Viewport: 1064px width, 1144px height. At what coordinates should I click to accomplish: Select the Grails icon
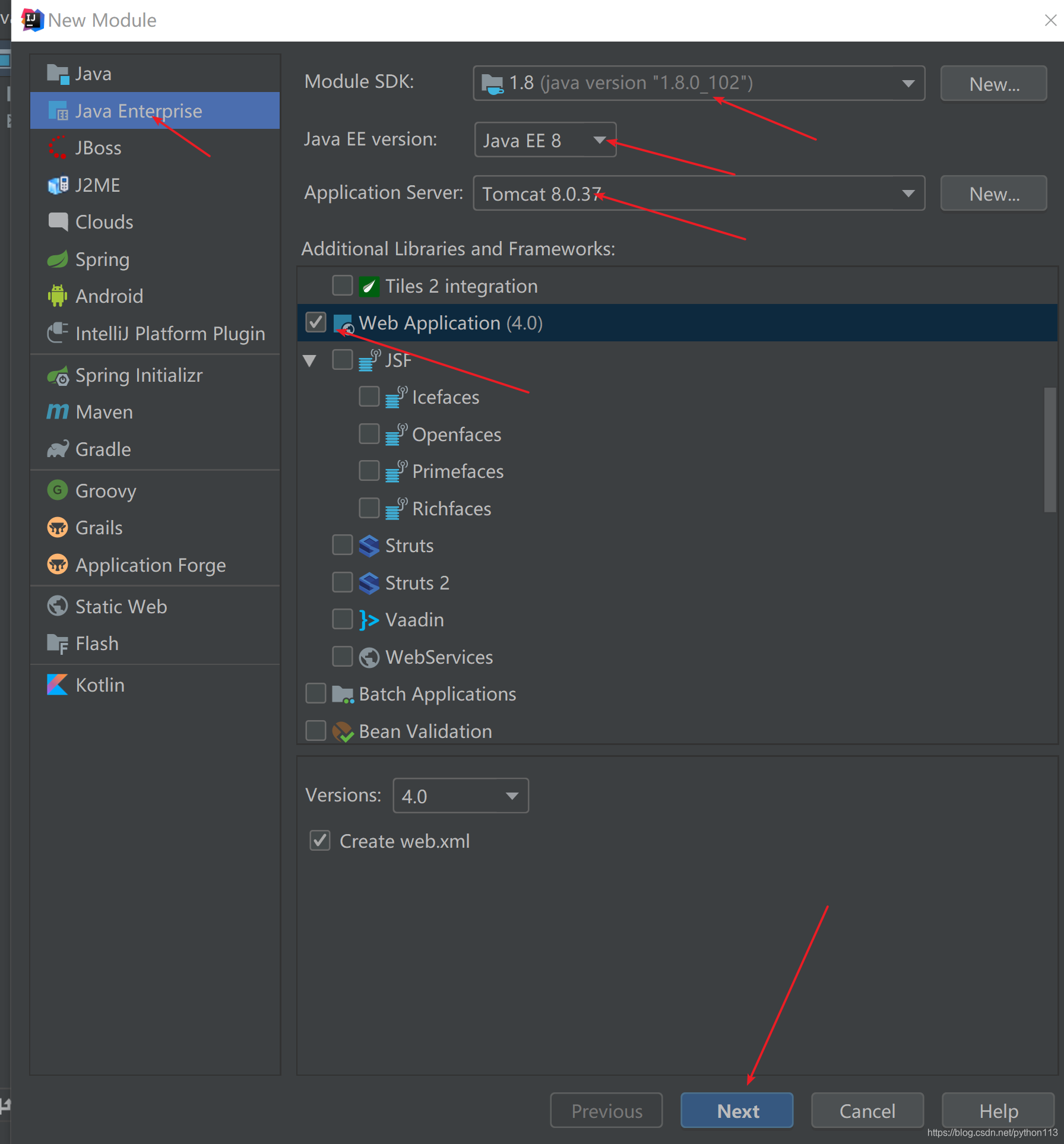point(58,527)
